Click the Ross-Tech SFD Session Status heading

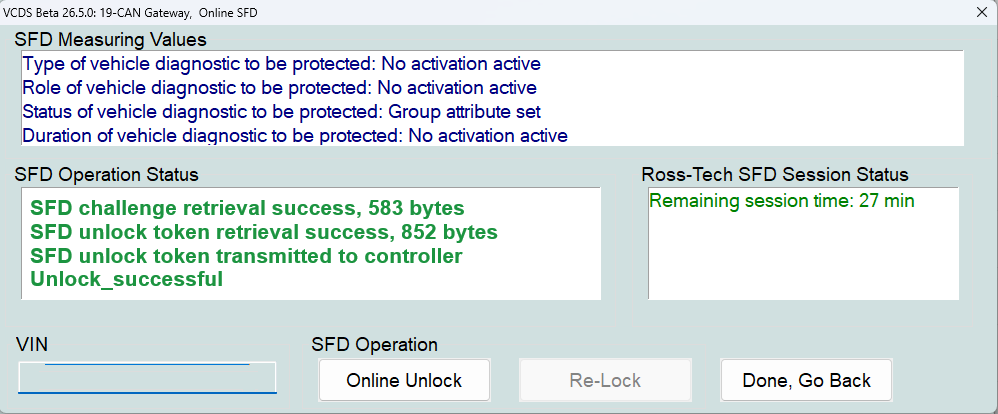click(x=775, y=174)
